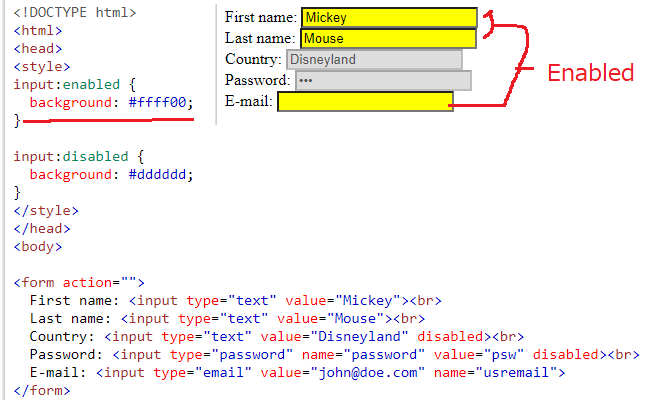The image size is (652, 404).
Task: Click the opening <body> tag line
Action: pyautogui.click(x=38, y=247)
